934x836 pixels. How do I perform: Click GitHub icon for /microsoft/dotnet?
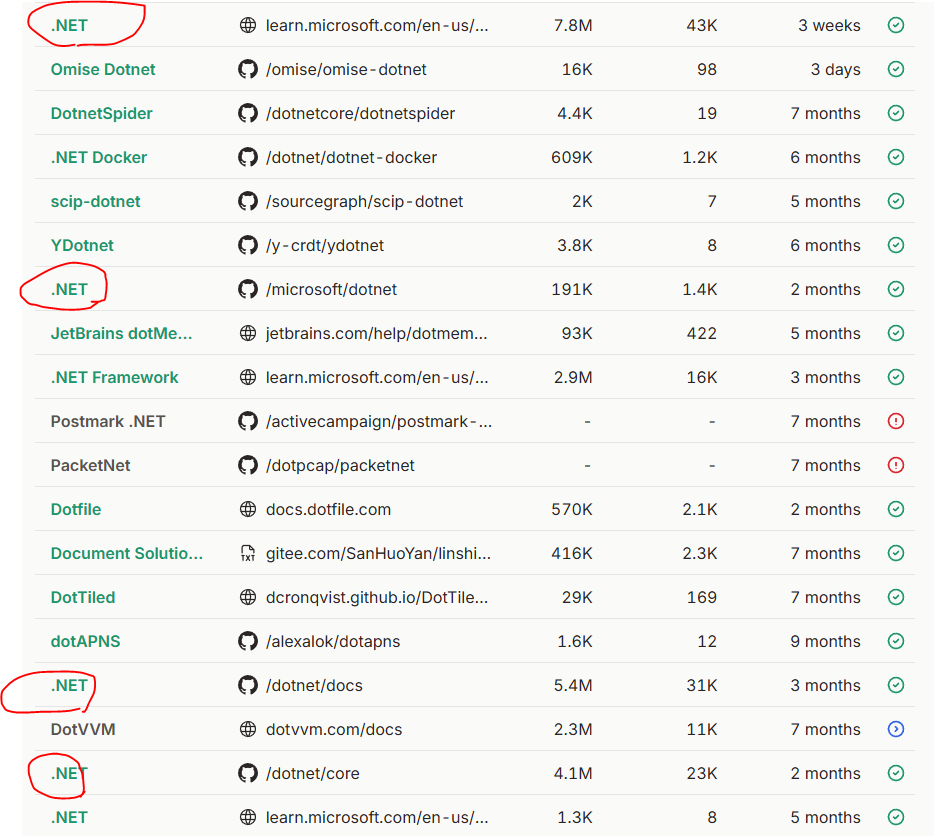(248, 290)
